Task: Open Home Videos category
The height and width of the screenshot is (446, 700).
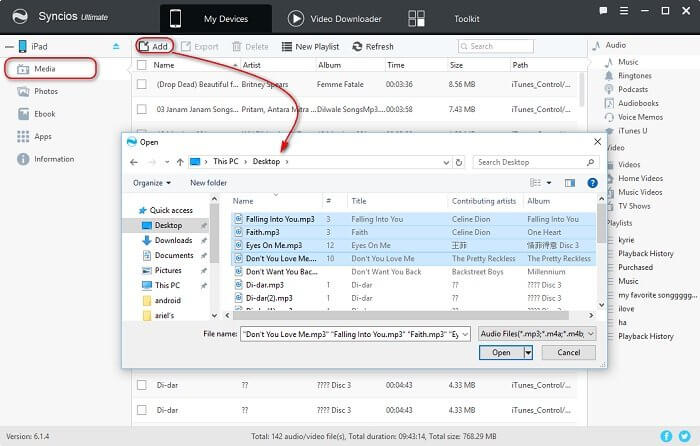Action: 640,178
